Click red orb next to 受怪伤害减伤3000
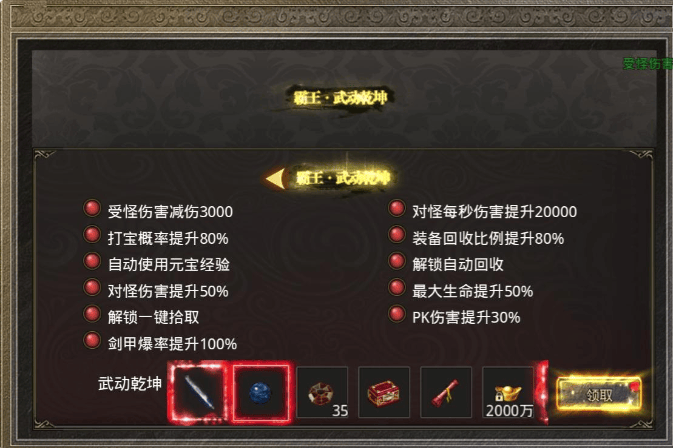This screenshot has width=673, height=448. pos(91,208)
